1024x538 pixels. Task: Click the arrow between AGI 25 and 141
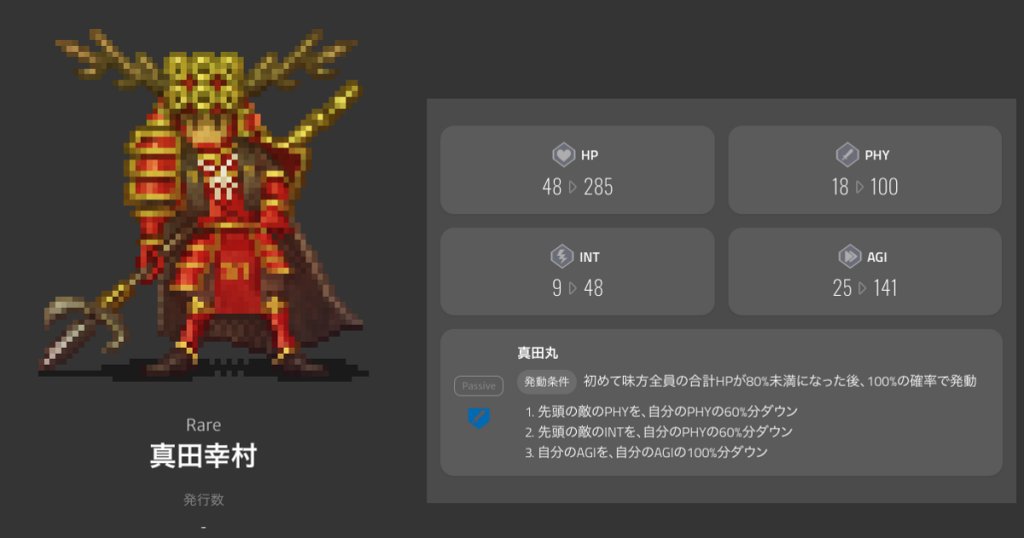point(862,288)
